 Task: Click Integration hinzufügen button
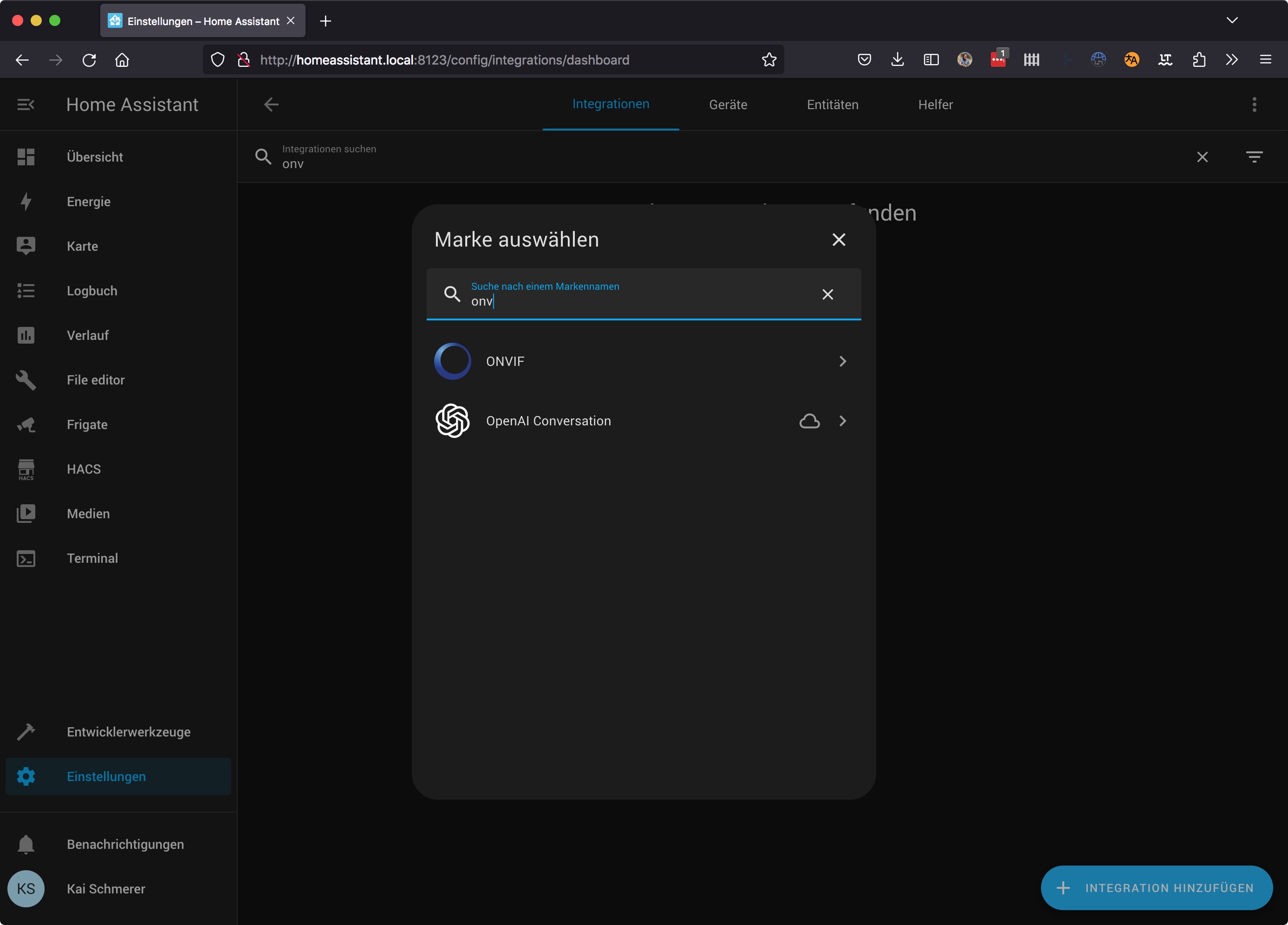(1156, 887)
